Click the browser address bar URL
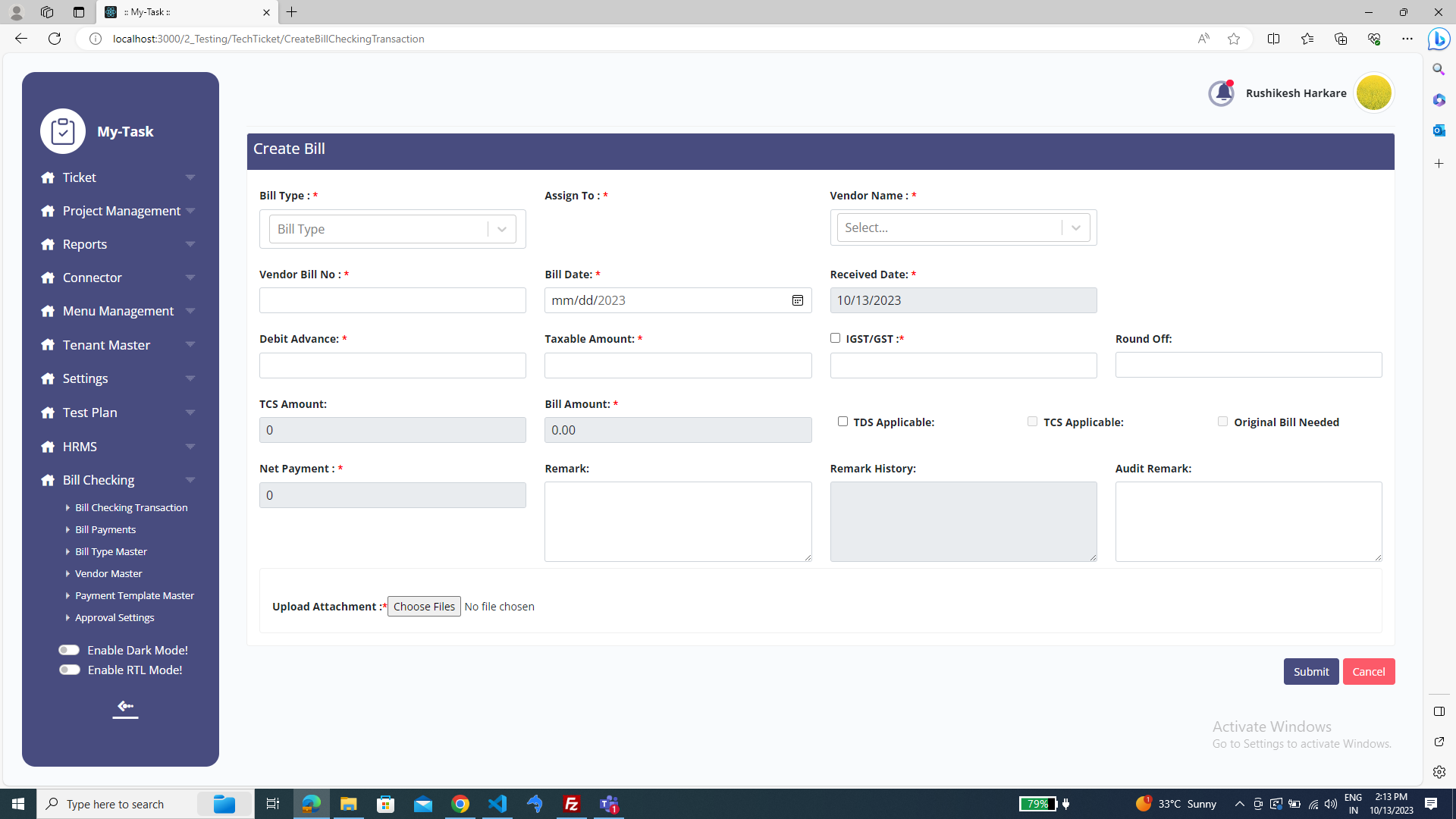 point(268,39)
